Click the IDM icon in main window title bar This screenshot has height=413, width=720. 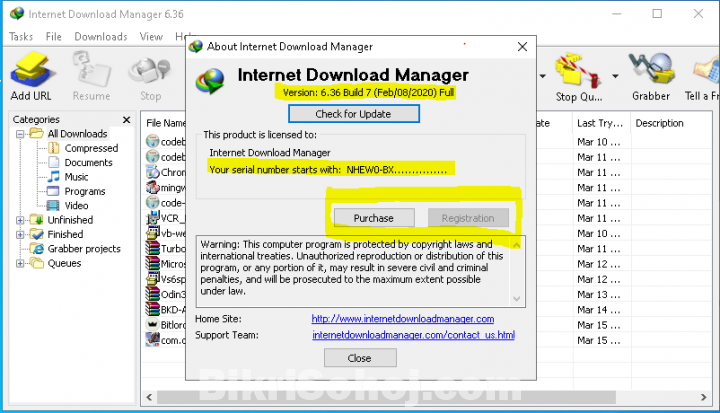[x=17, y=14]
